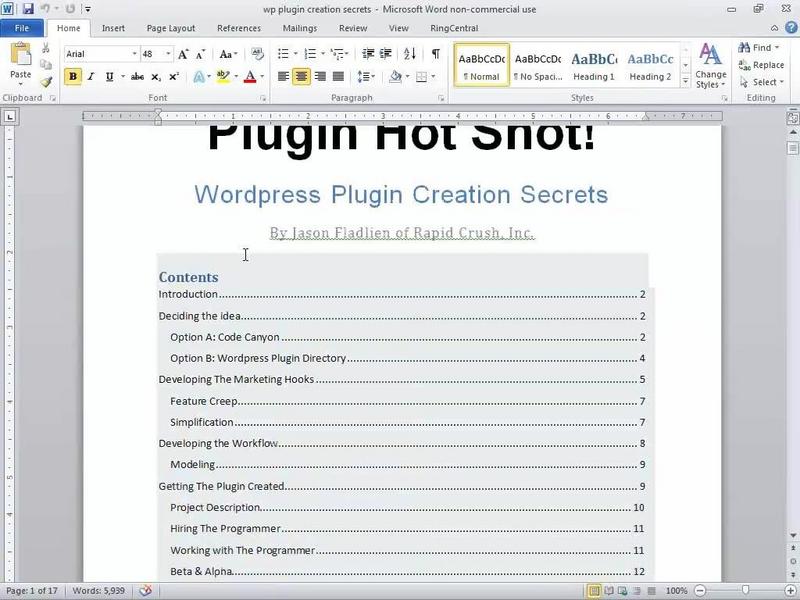The height and width of the screenshot is (600, 800).
Task: Click the zoom slider handle
Action: [745, 591]
